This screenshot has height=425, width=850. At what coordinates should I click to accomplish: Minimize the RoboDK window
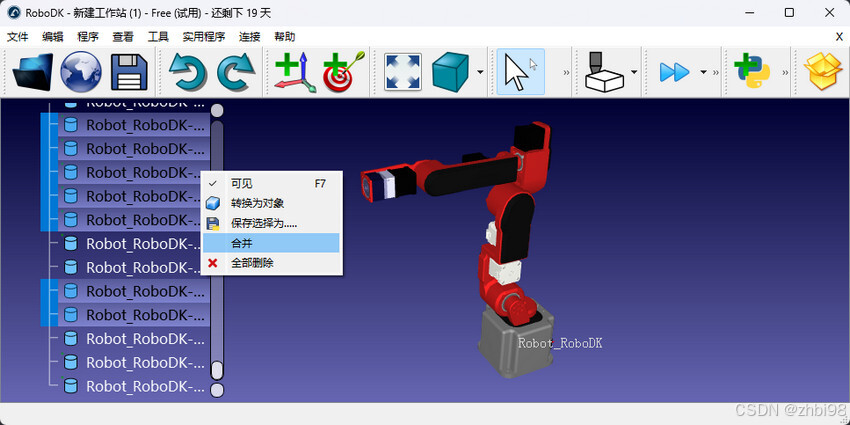(749, 13)
